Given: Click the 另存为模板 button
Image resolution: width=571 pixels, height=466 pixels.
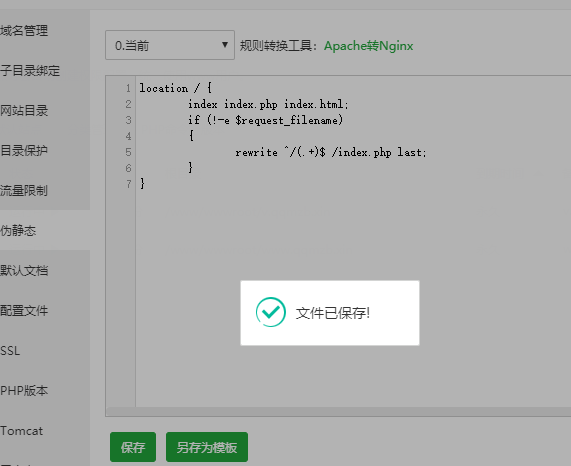Looking at the screenshot, I should point(207,447).
